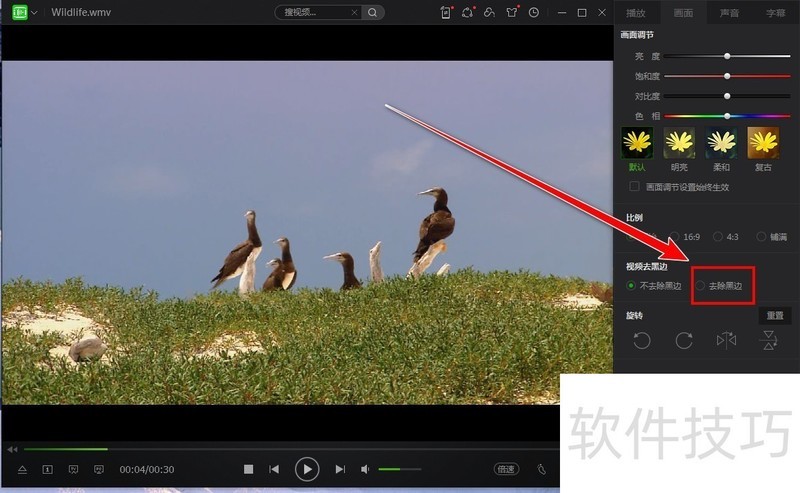The height and width of the screenshot is (493, 800).
Task: Switch to the 字幕 tab
Action: tap(776, 13)
